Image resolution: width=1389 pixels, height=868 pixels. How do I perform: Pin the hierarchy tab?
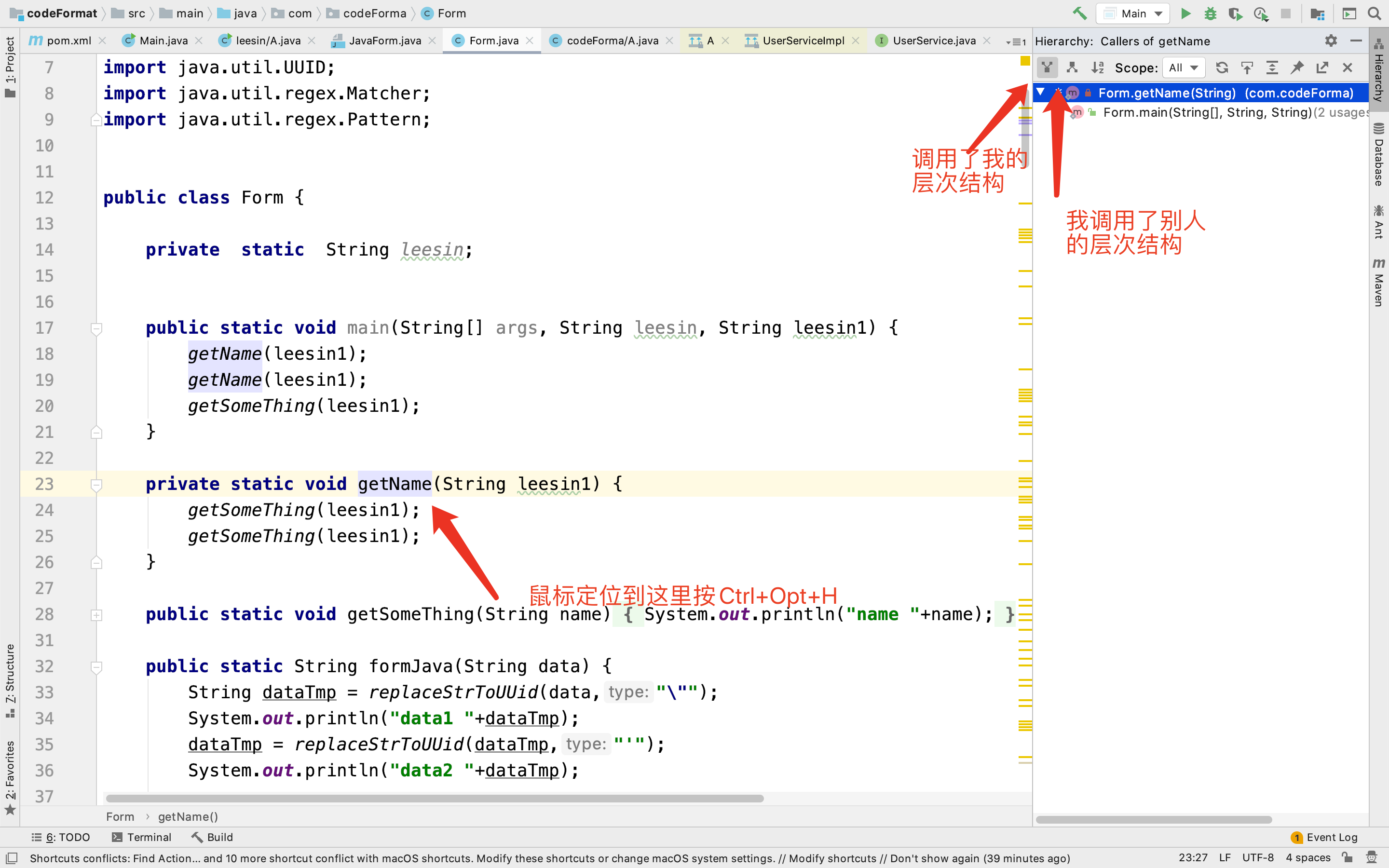pyautogui.click(x=1297, y=68)
